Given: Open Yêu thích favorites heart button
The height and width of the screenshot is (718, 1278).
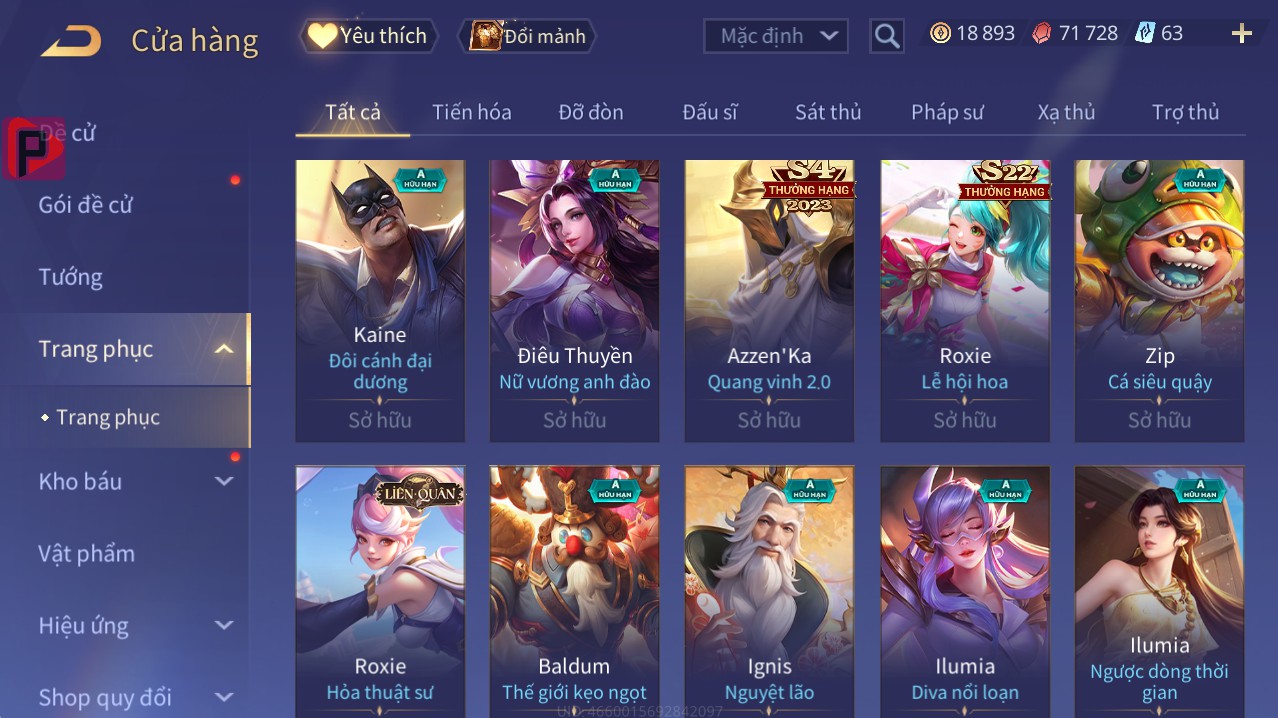Looking at the screenshot, I should click(369, 36).
